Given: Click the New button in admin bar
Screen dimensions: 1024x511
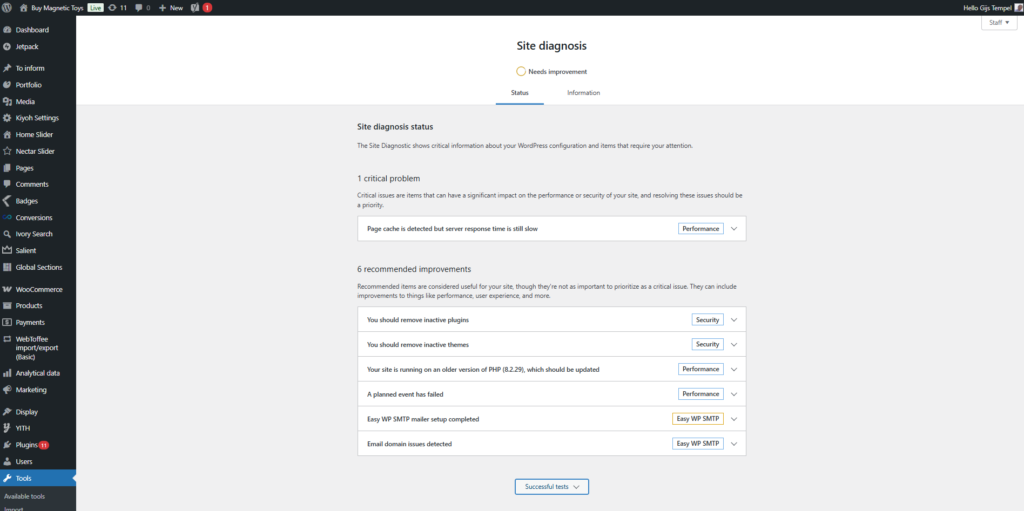Looking at the screenshot, I should [x=170, y=7].
